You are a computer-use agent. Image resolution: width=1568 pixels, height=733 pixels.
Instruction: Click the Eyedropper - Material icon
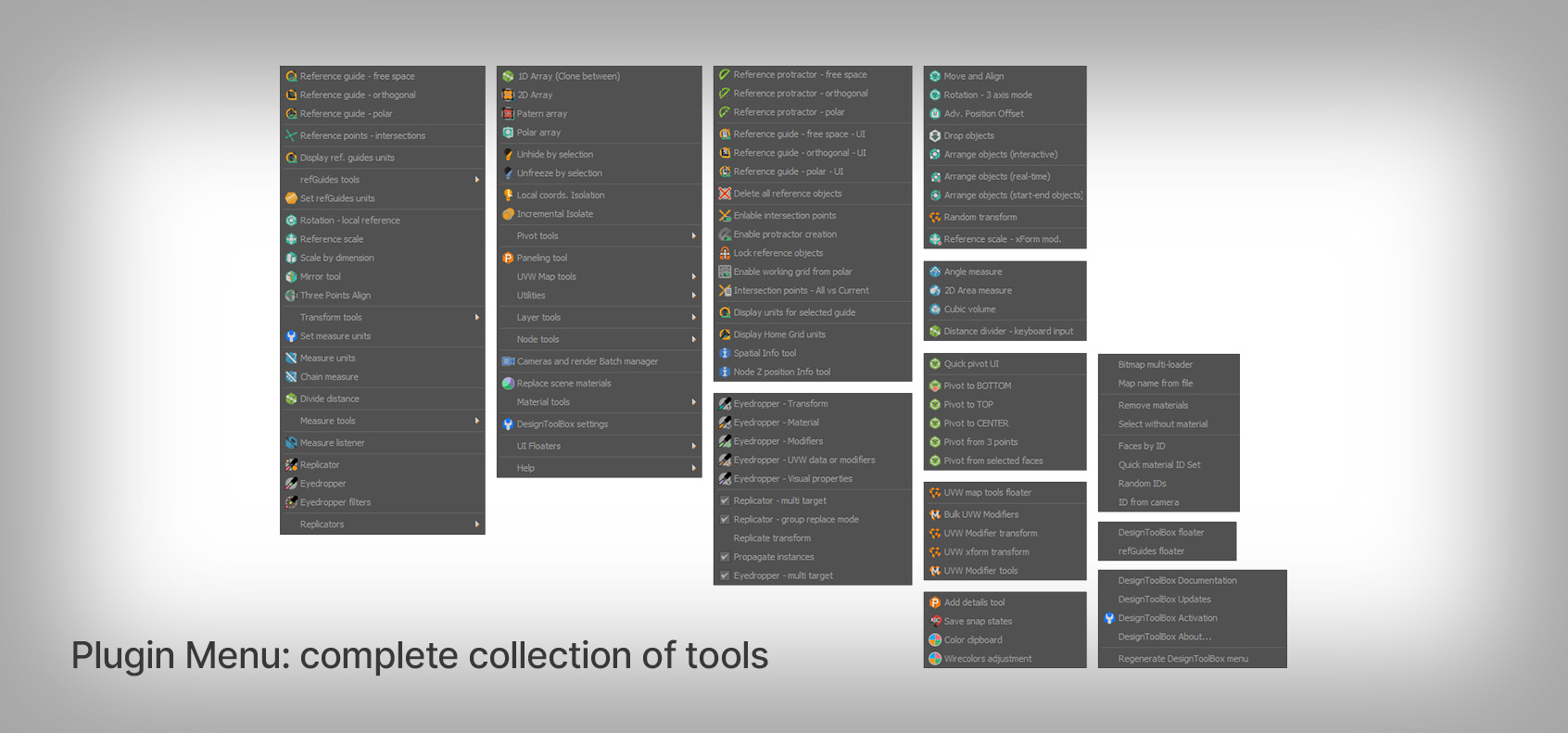725,423
